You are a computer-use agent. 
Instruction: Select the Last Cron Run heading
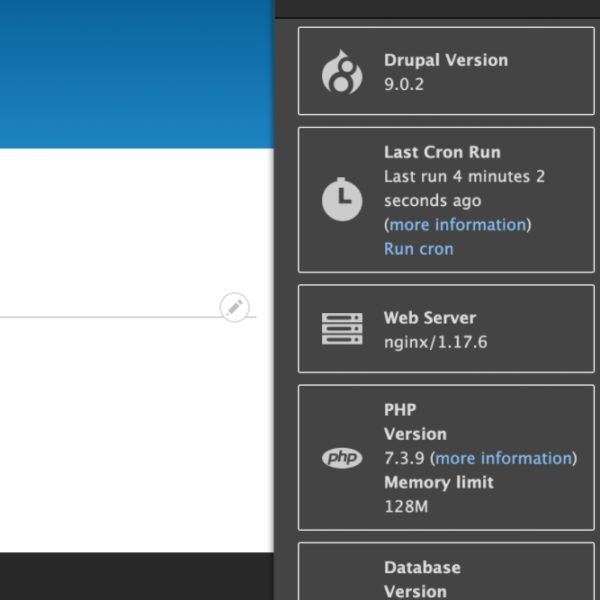(442, 152)
